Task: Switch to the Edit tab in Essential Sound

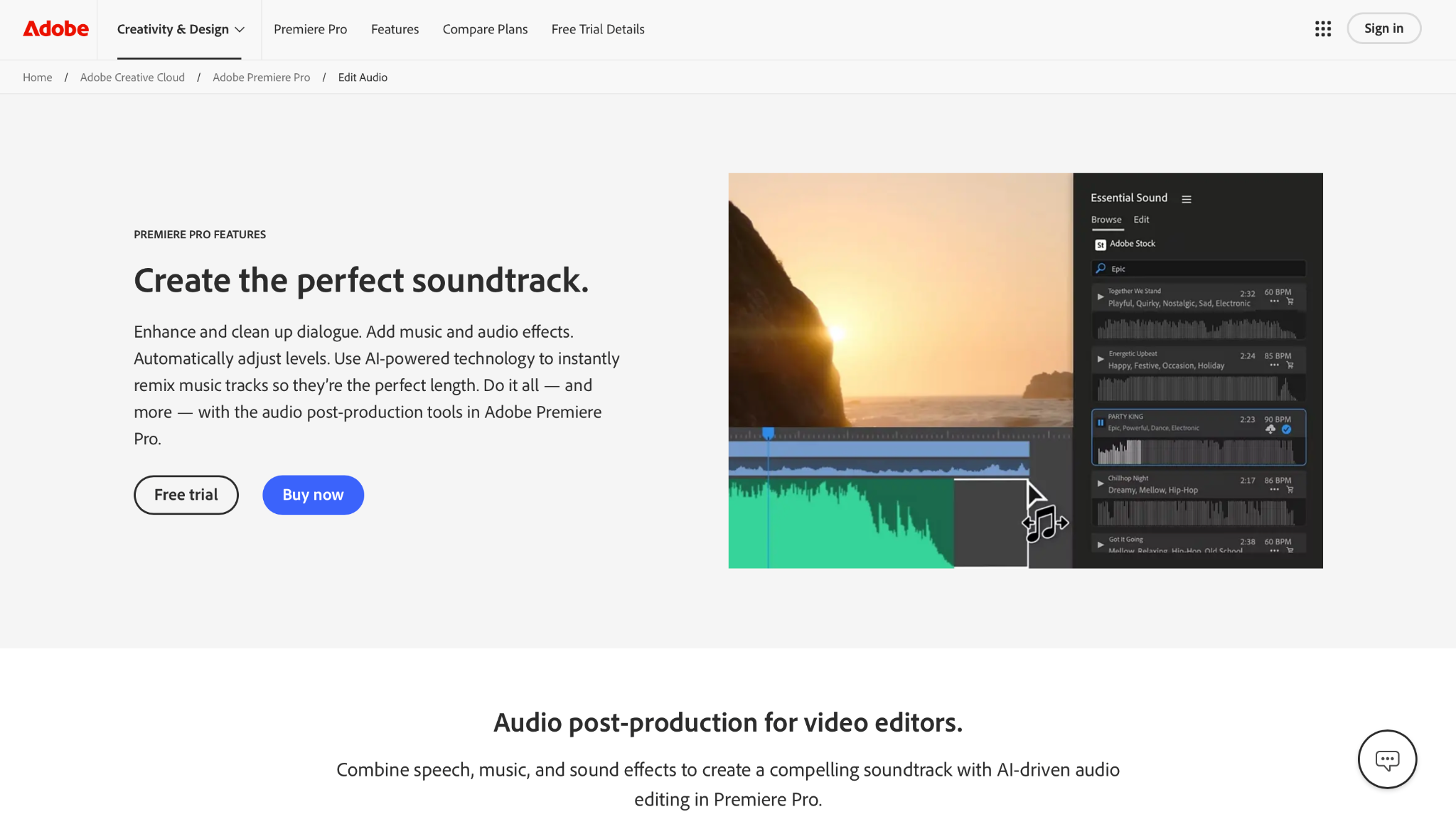Action: pyautogui.click(x=1141, y=220)
